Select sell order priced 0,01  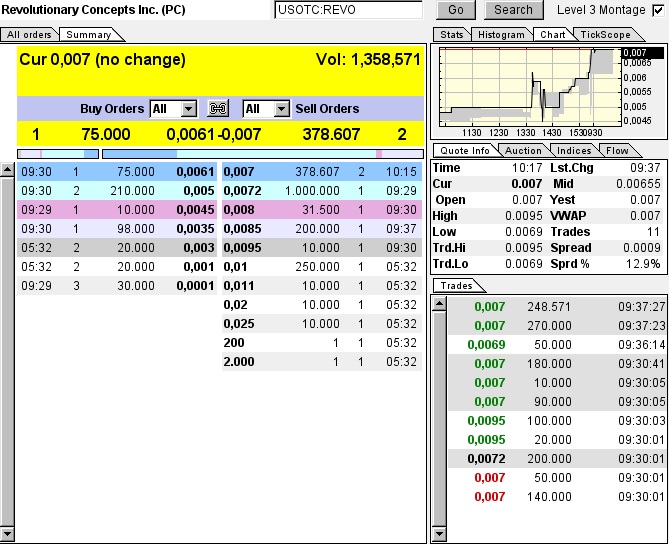pyautogui.click(x=322, y=267)
